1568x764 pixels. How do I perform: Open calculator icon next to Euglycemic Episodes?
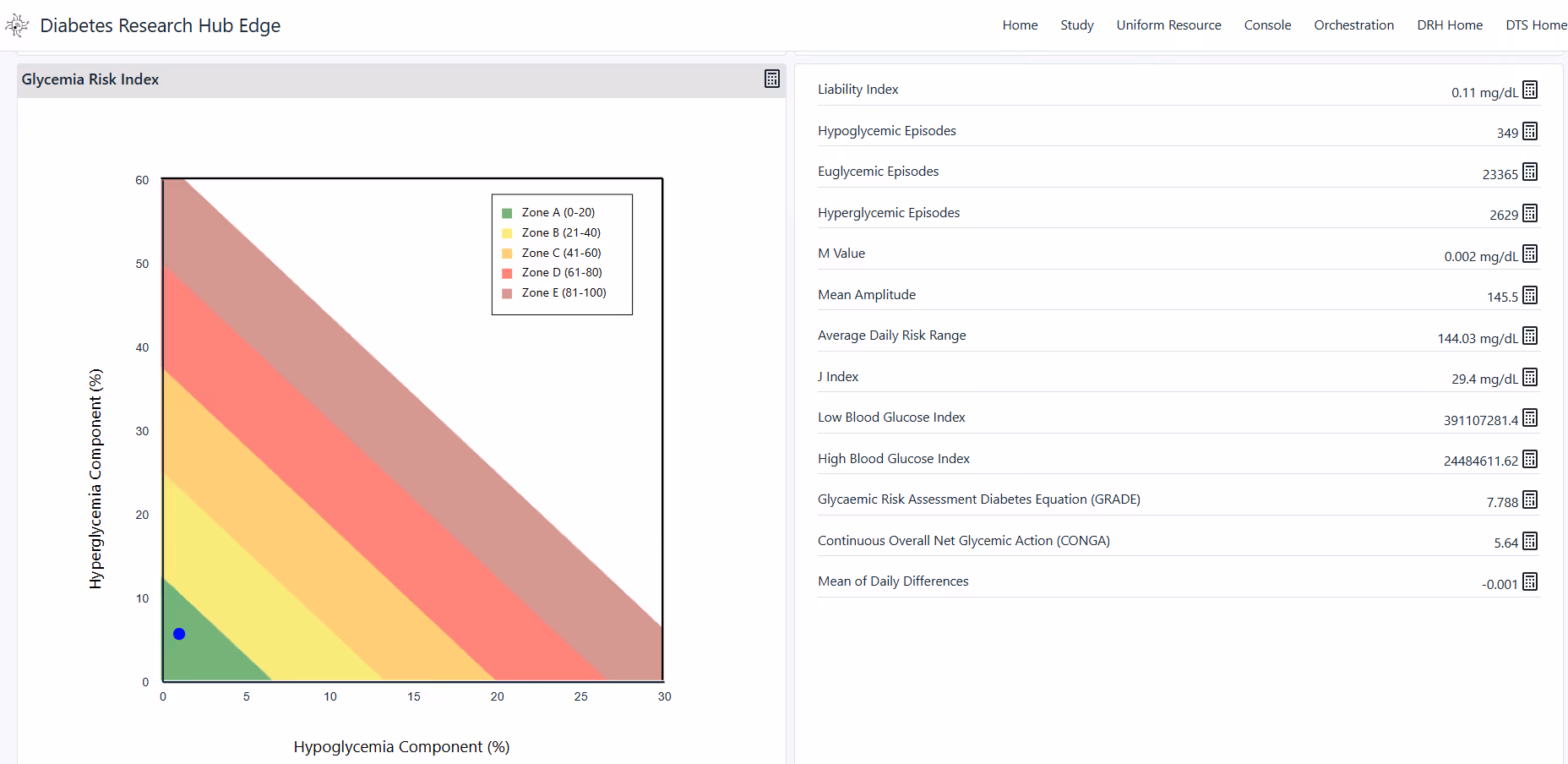click(1530, 172)
